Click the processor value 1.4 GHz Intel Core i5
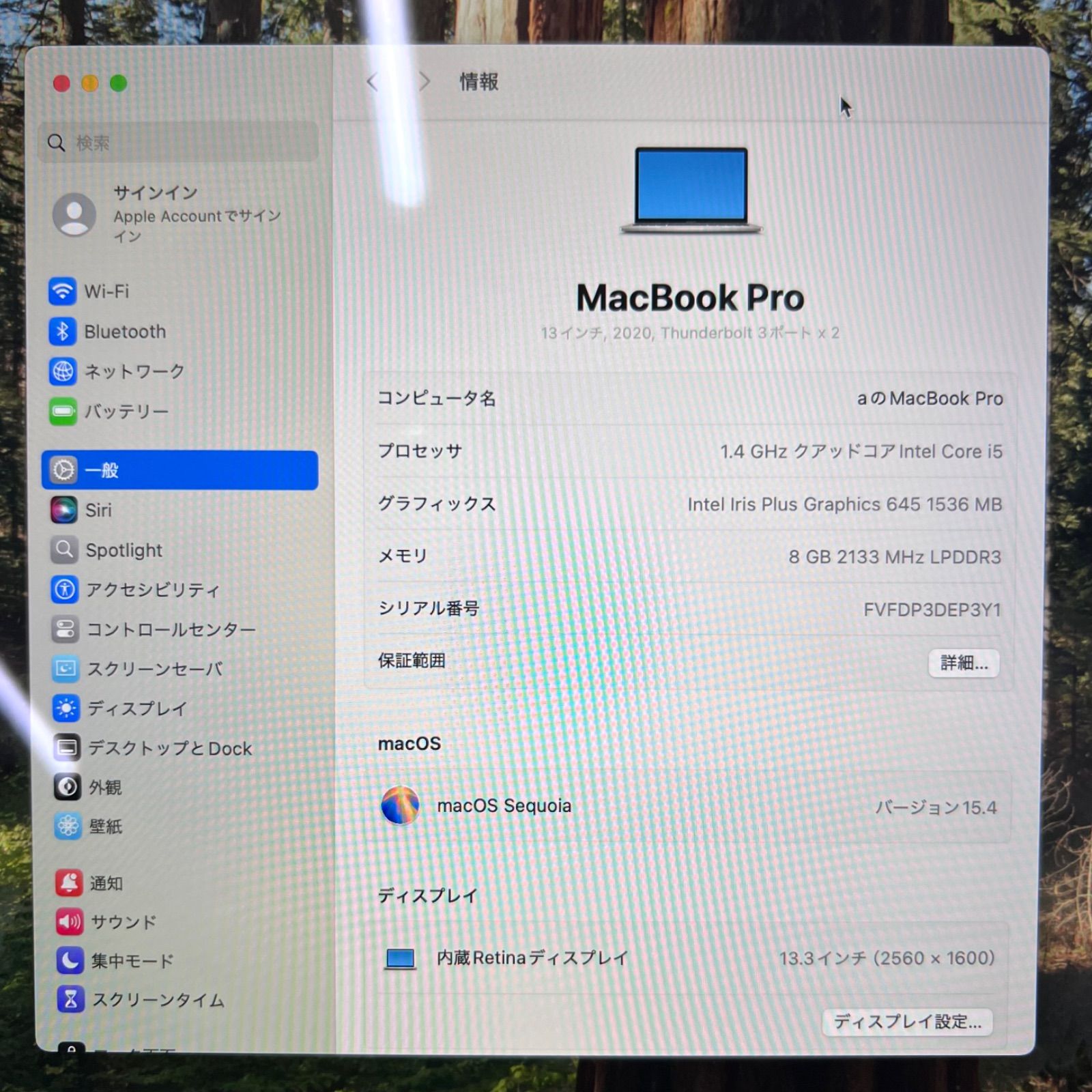1092x1092 pixels. click(861, 452)
